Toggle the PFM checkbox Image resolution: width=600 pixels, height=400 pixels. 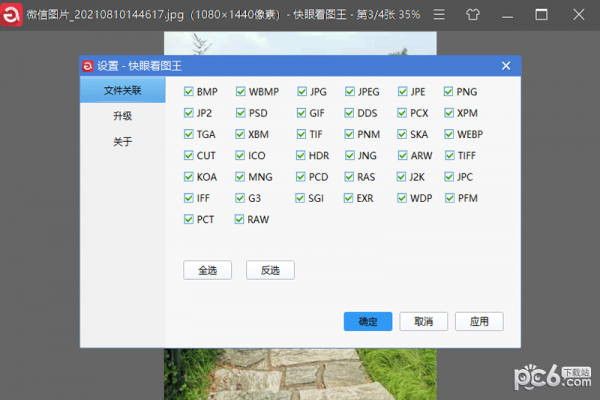click(x=450, y=198)
